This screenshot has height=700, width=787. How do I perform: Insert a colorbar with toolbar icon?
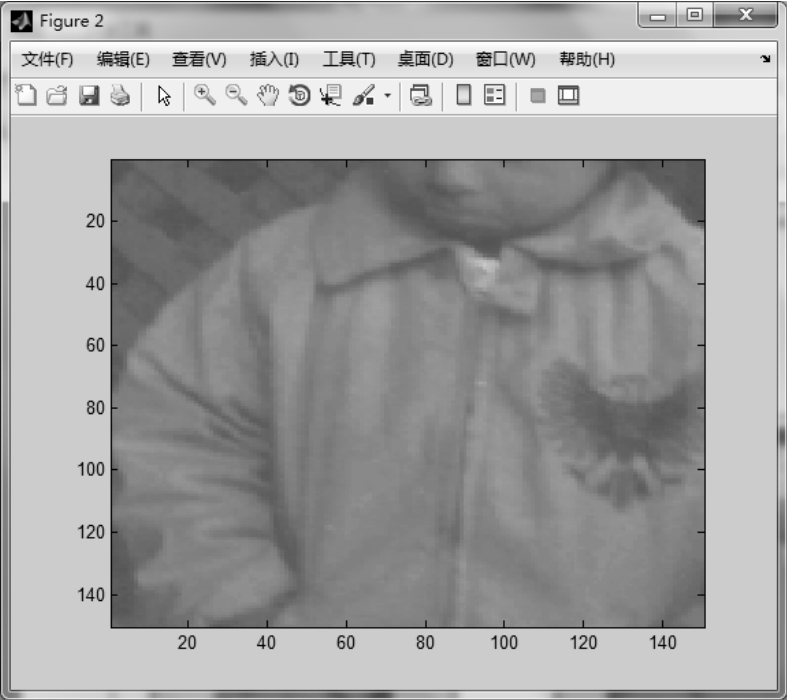pos(464,95)
